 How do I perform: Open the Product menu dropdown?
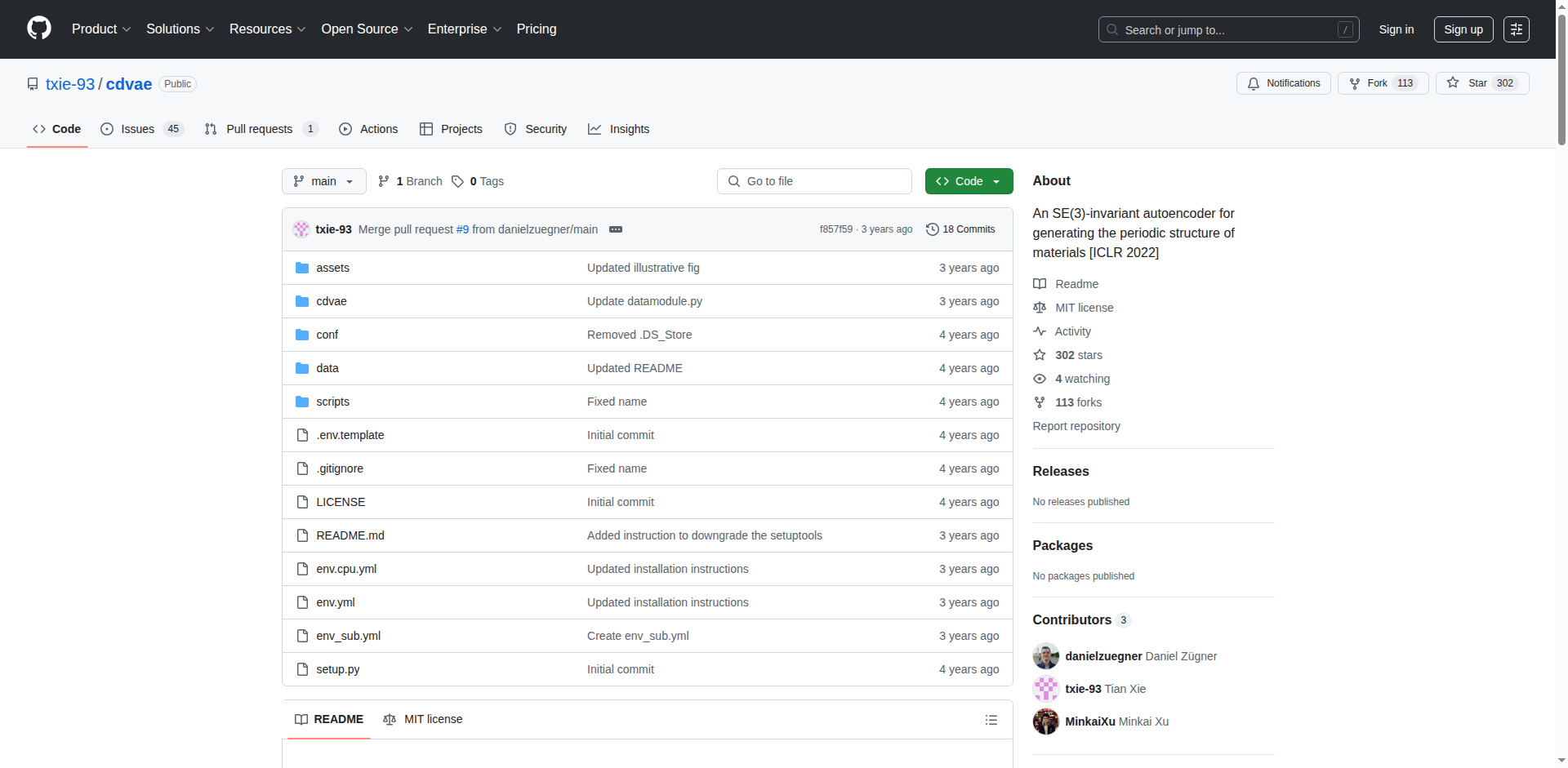[x=101, y=29]
